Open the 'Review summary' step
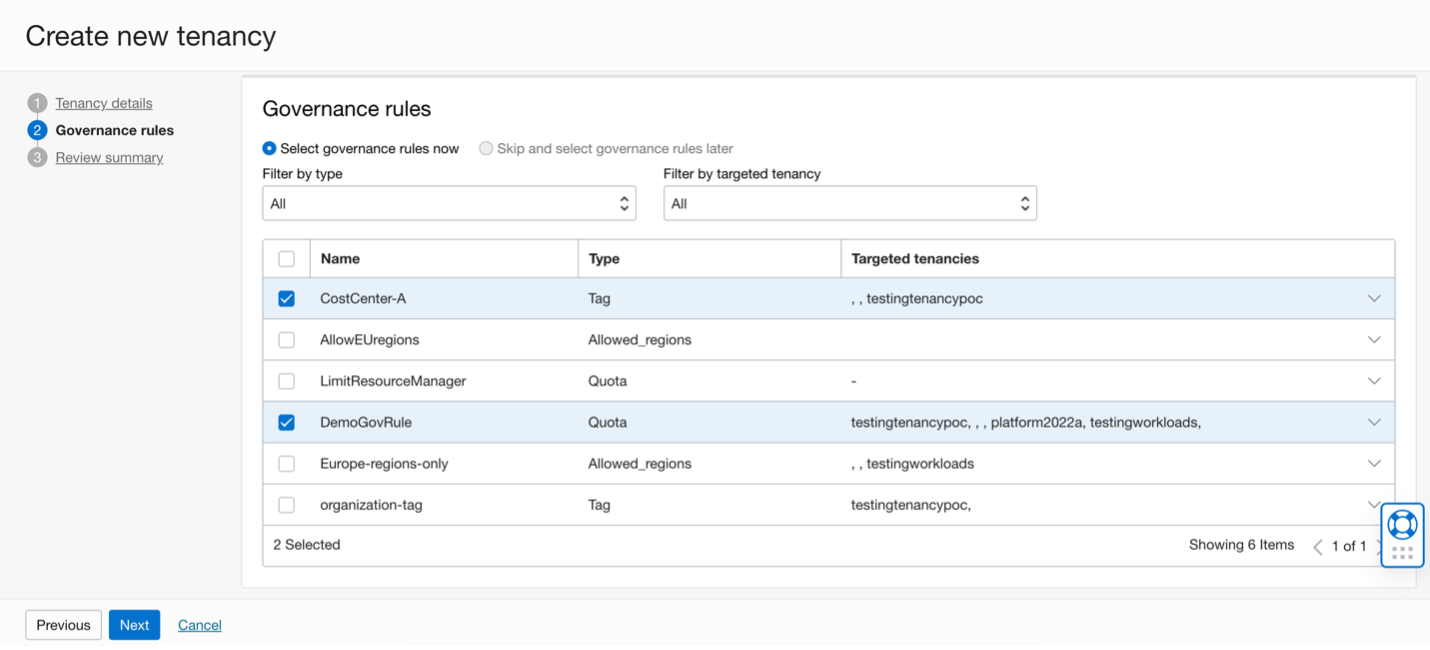The image size is (1430, 650). (x=108, y=157)
